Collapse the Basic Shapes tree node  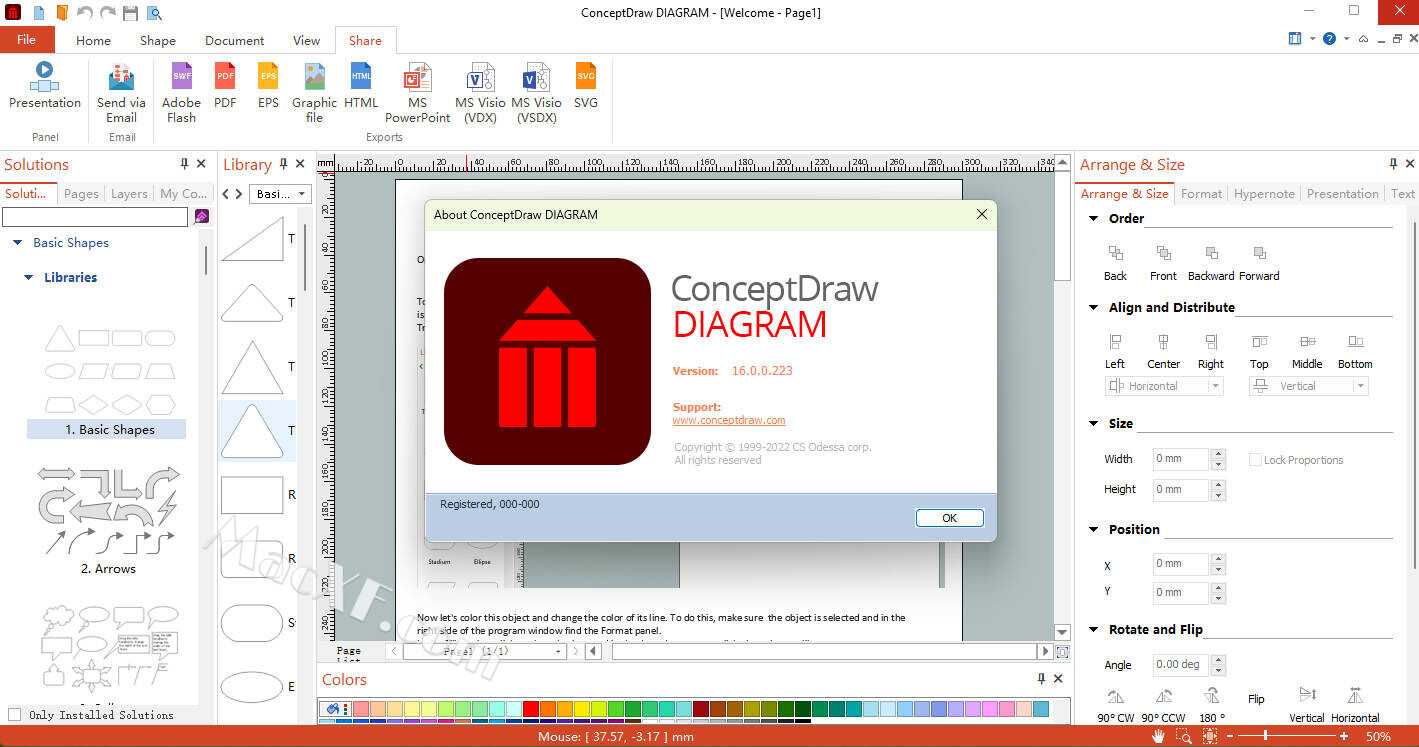17,243
